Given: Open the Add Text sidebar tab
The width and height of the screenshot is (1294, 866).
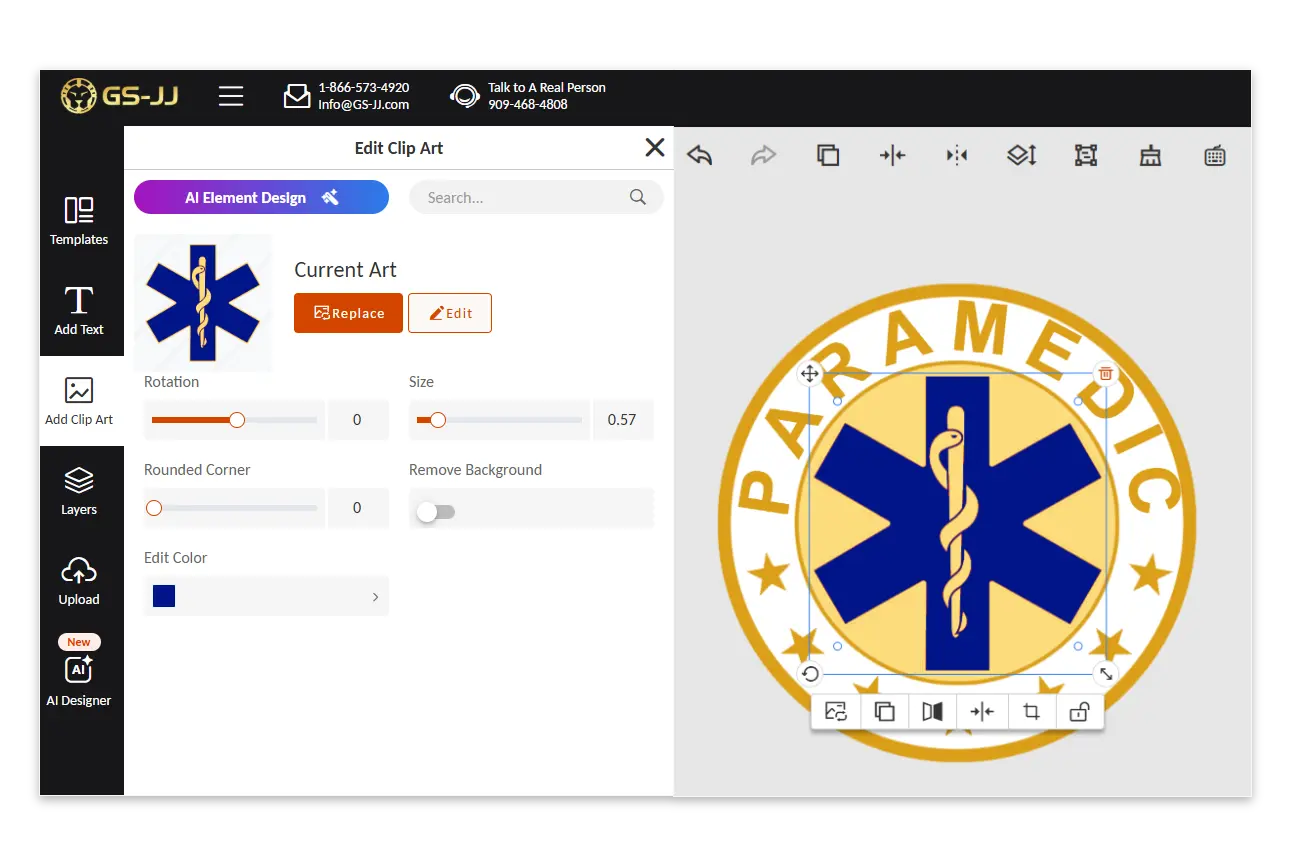Looking at the screenshot, I should 79,311.
